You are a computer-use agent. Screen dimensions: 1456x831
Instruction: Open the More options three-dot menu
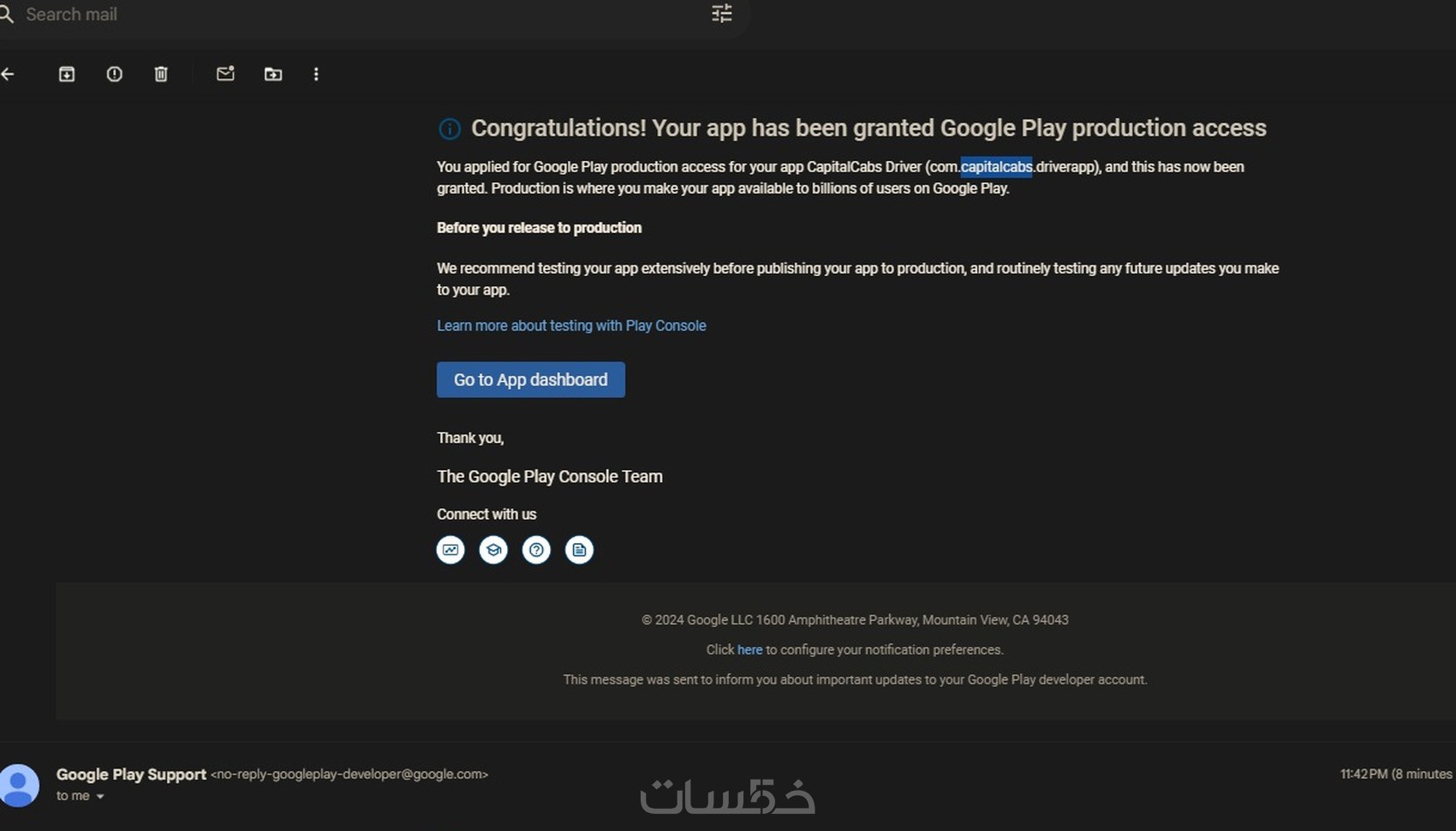tap(316, 75)
